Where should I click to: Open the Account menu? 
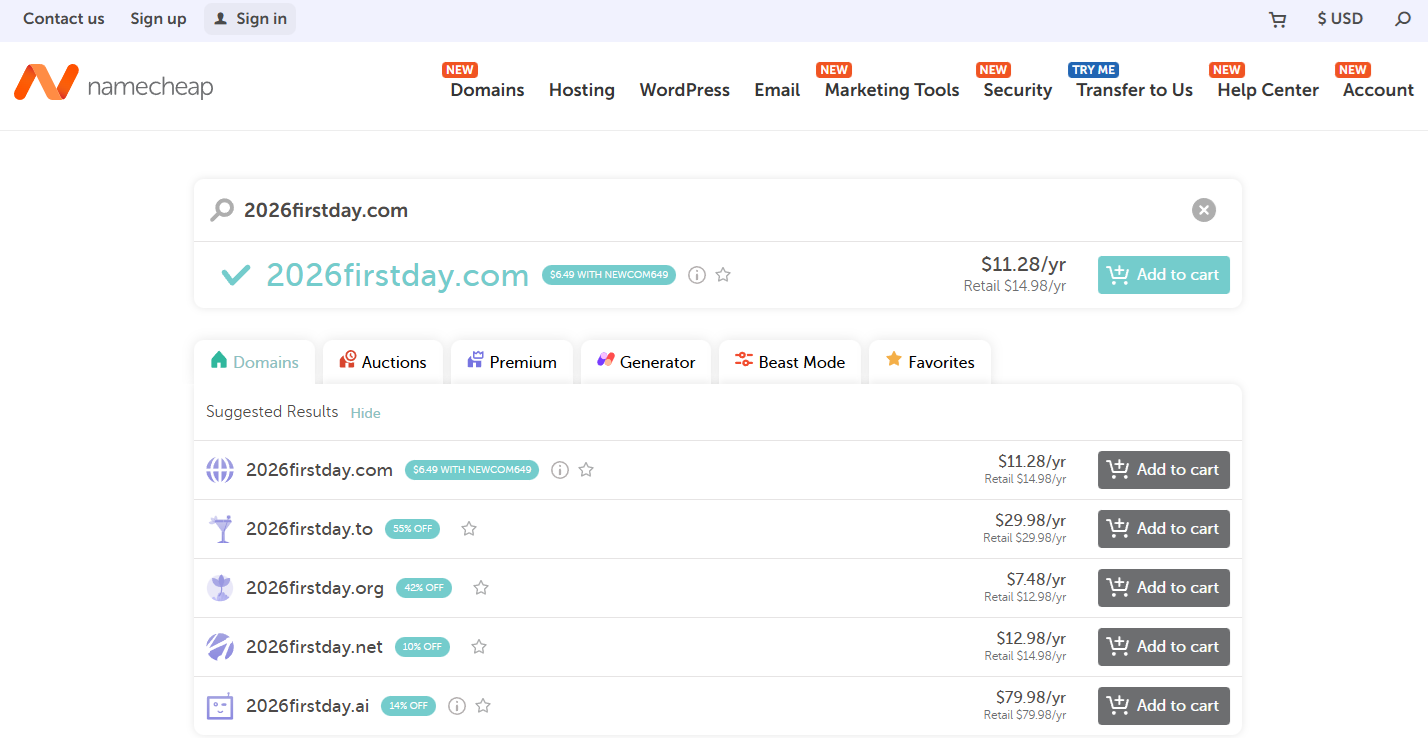tap(1378, 90)
